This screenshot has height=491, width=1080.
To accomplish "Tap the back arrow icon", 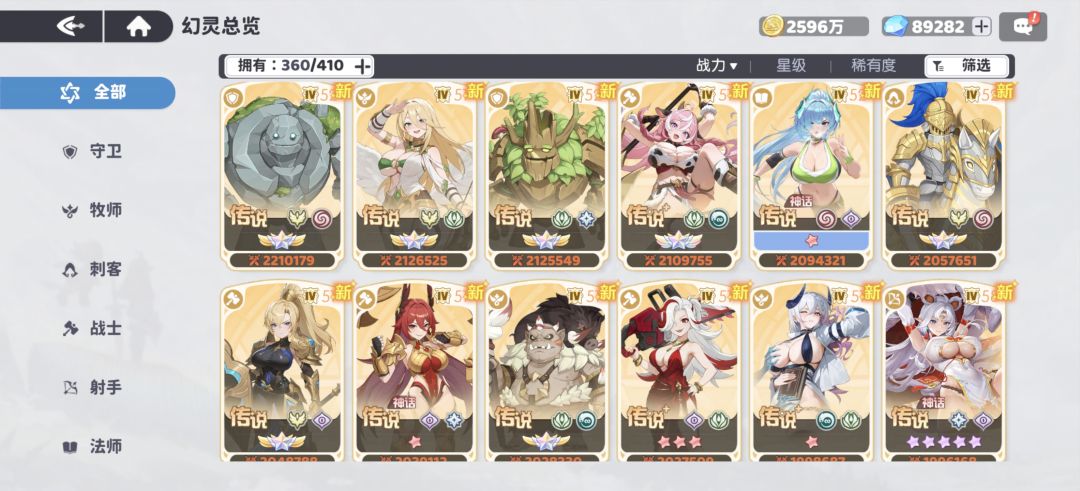I will (70, 26).
